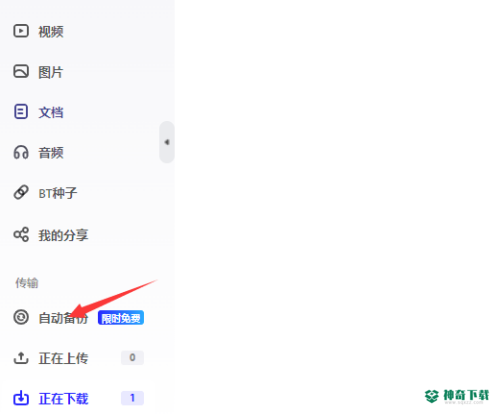The image size is (500, 414).
Task: Open the 图片 category
Action: click(51, 72)
